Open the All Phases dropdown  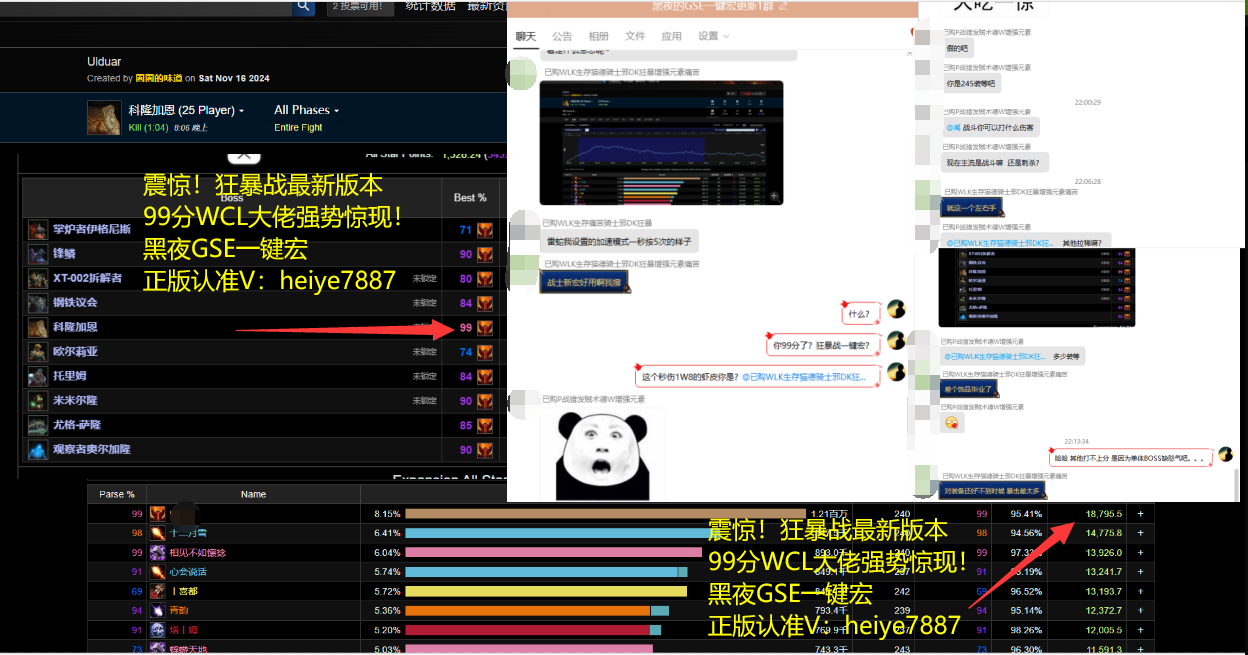(x=306, y=110)
